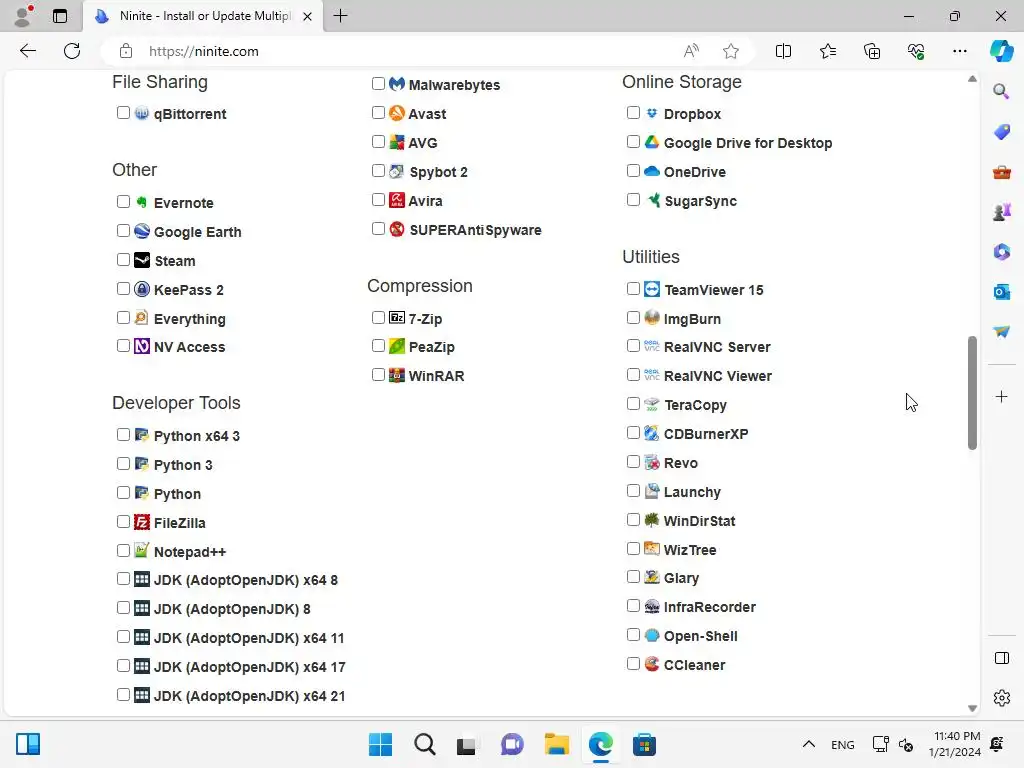Click the FileZilla red icon
This screenshot has width=1024, height=768.
pos(142,522)
